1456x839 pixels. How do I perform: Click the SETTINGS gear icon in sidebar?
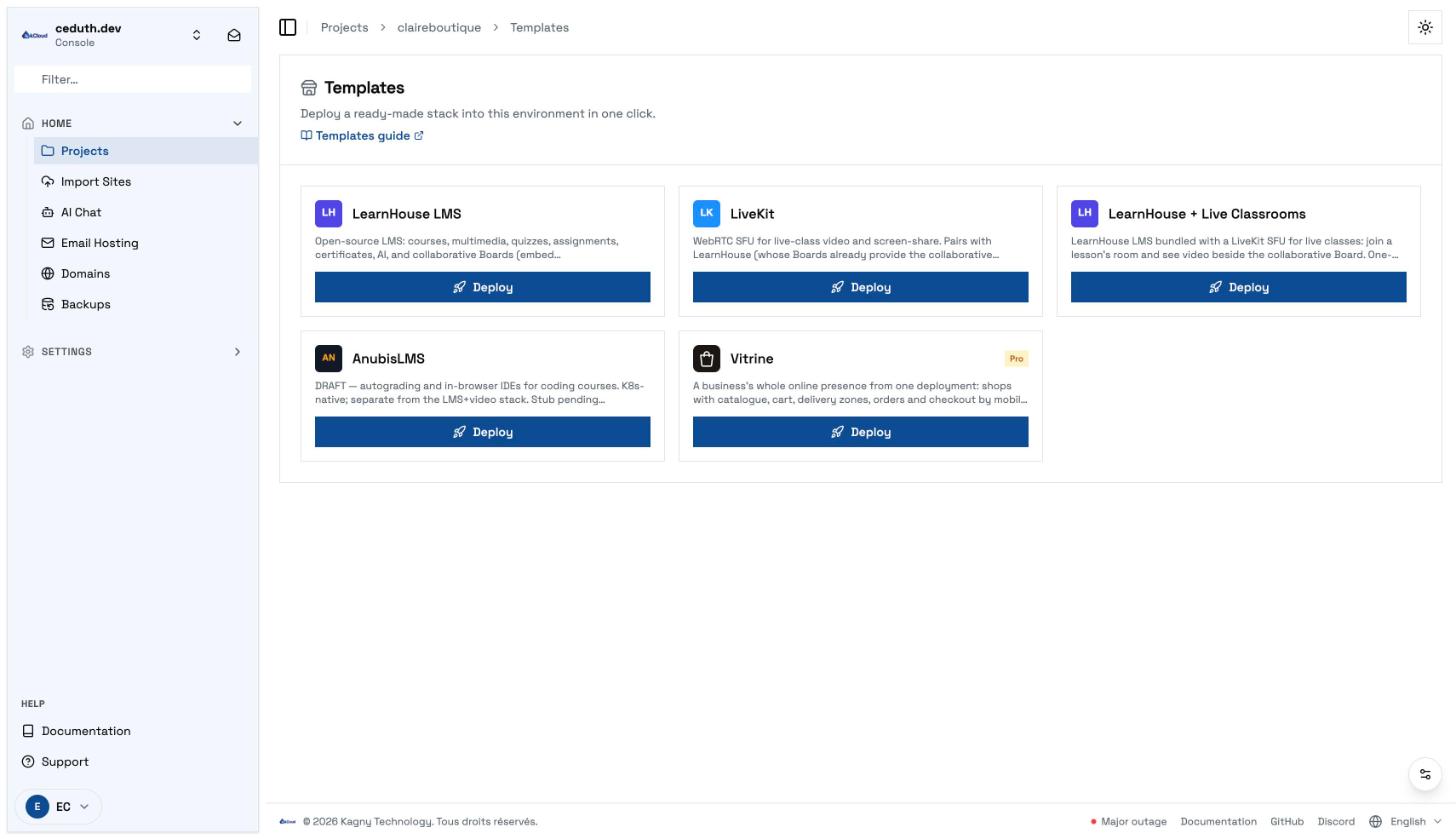(x=28, y=352)
